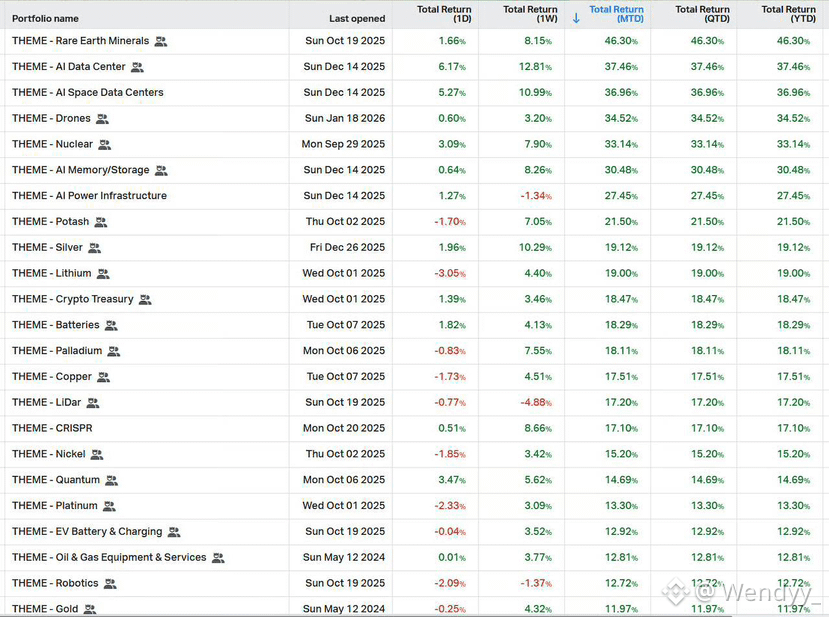The height and width of the screenshot is (617, 829).
Task: Open THEME - LiDar portfolio
Action: point(47,403)
